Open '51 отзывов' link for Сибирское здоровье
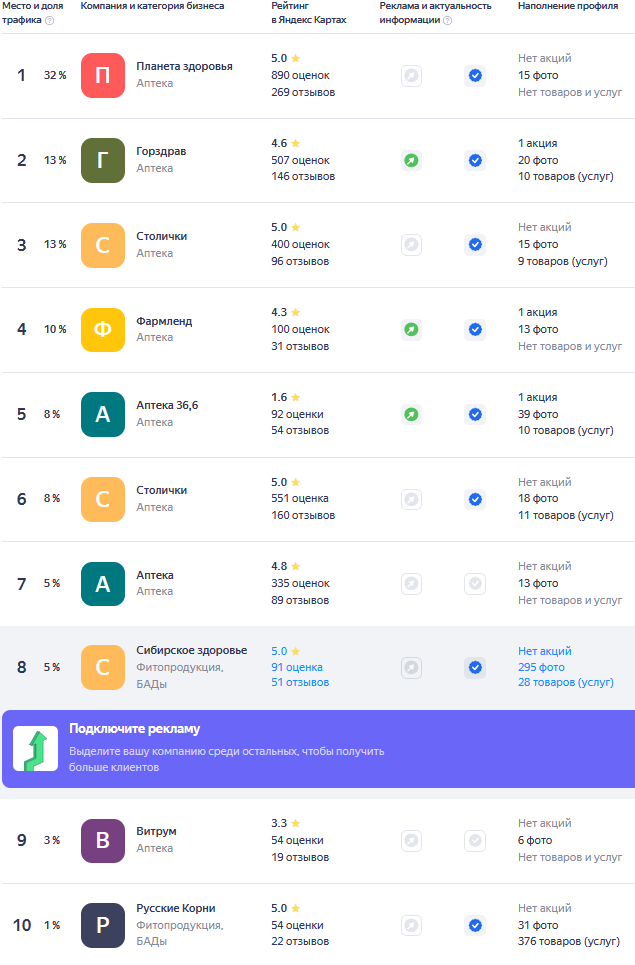The width and height of the screenshot is (635, 965). coord(300,683)
